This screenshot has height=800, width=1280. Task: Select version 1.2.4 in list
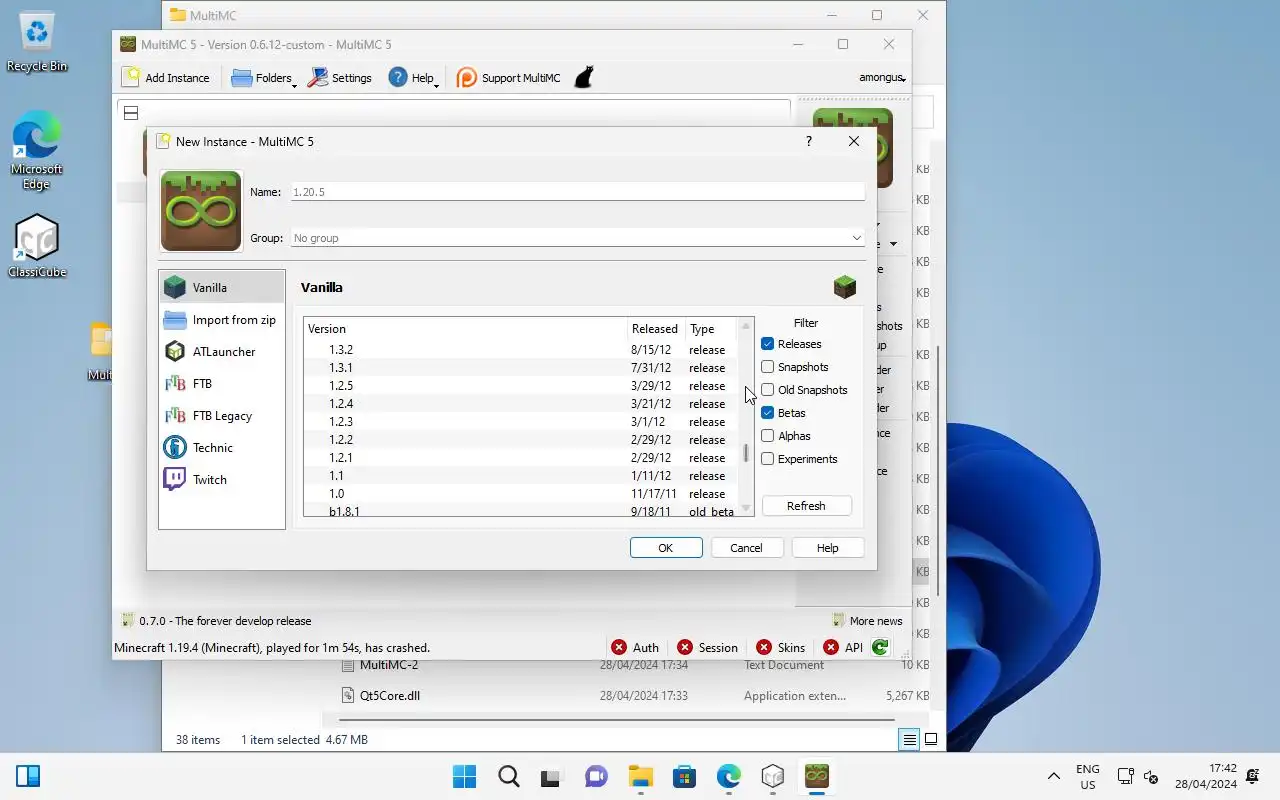pos(521,404)
